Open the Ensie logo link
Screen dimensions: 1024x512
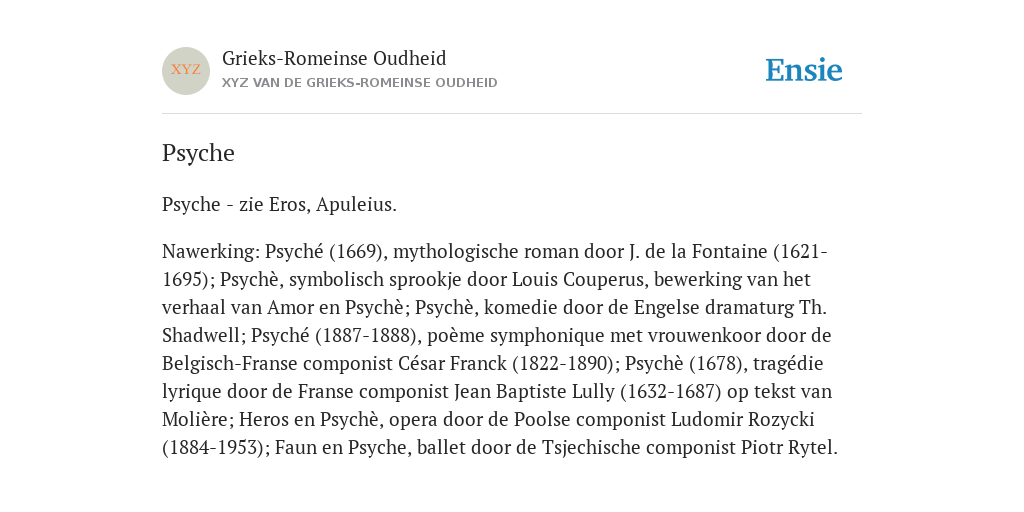click(804, 70)
